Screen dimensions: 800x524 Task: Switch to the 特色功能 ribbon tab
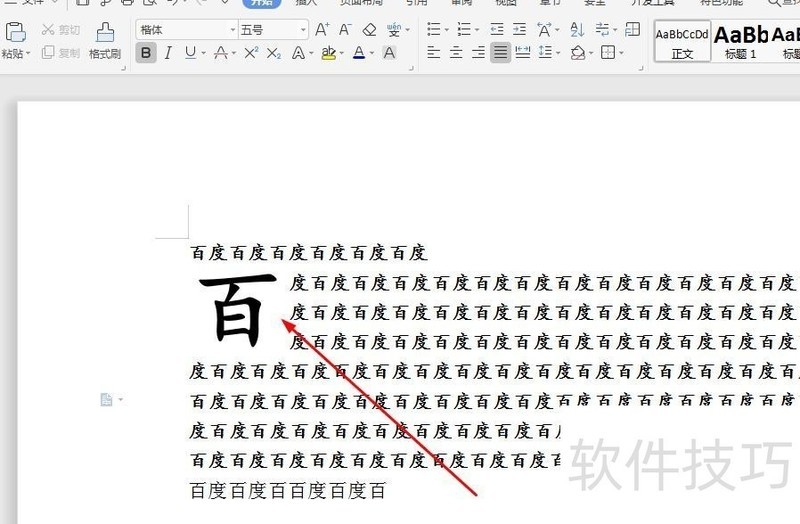(721, 2)
